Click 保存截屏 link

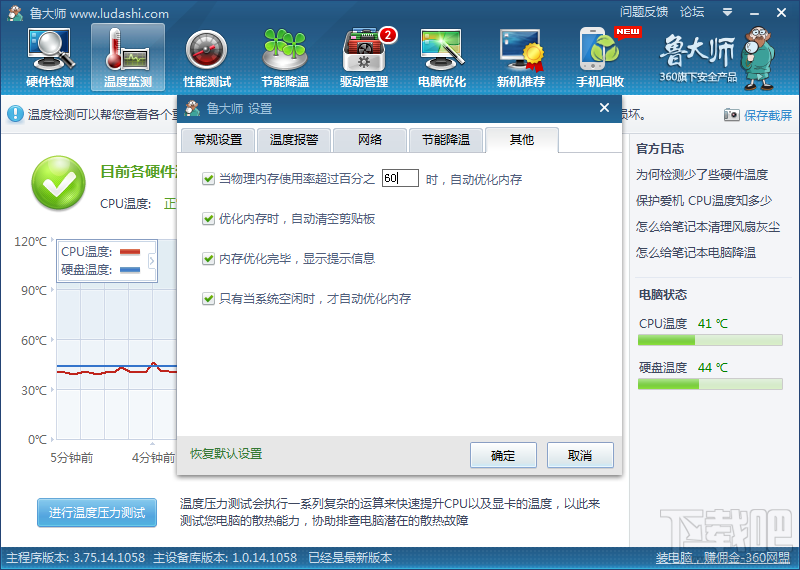(768, 115)
